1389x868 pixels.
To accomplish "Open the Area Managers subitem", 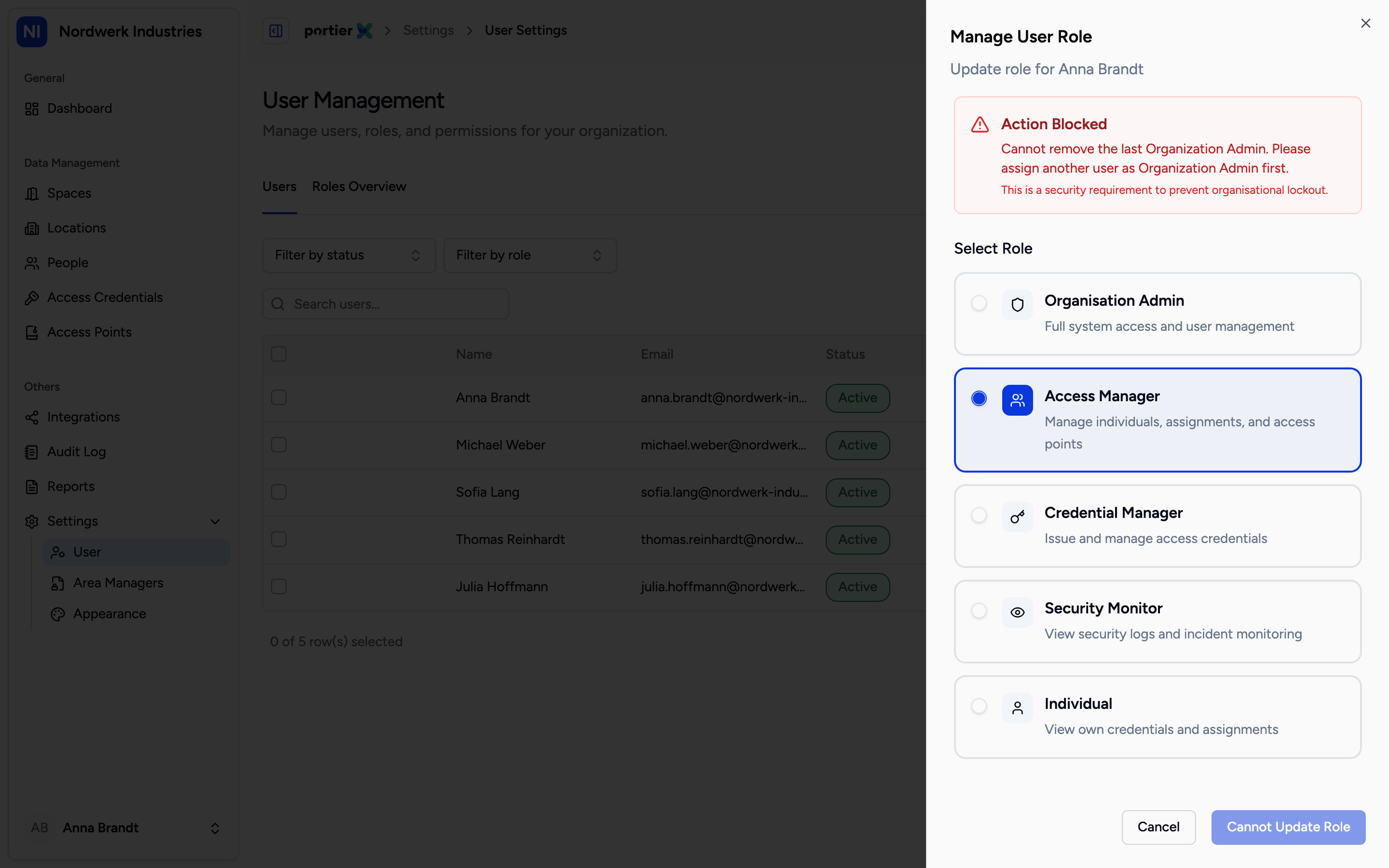I will 136,583.
